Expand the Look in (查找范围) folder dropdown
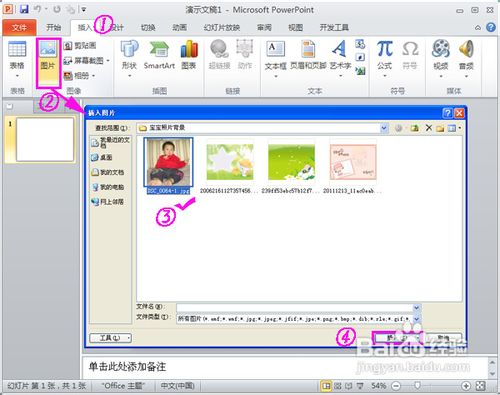The image size is (500, 395). [x=384, y=128]
